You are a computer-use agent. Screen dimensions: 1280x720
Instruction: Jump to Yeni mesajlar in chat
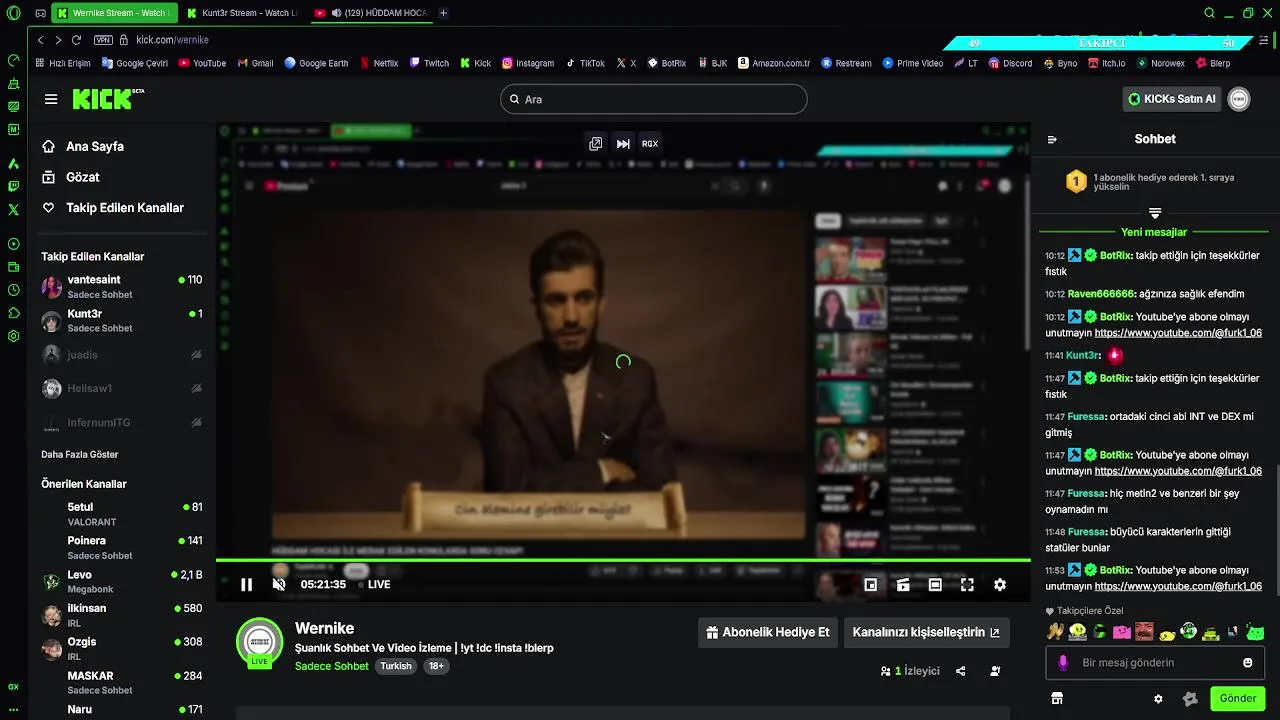[x=1154, y=232]
